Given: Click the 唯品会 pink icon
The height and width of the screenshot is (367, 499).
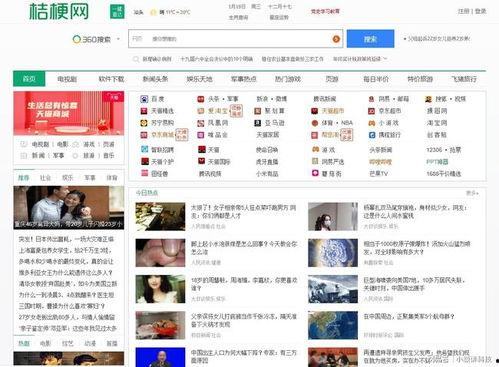Looking at the screenshot, I should click(201, 135).
